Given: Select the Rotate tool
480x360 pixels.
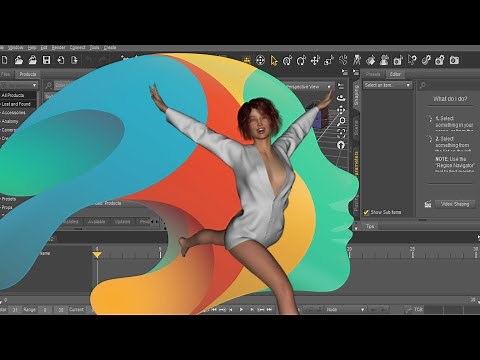Looking at the screenshot, I should point(287,61).
